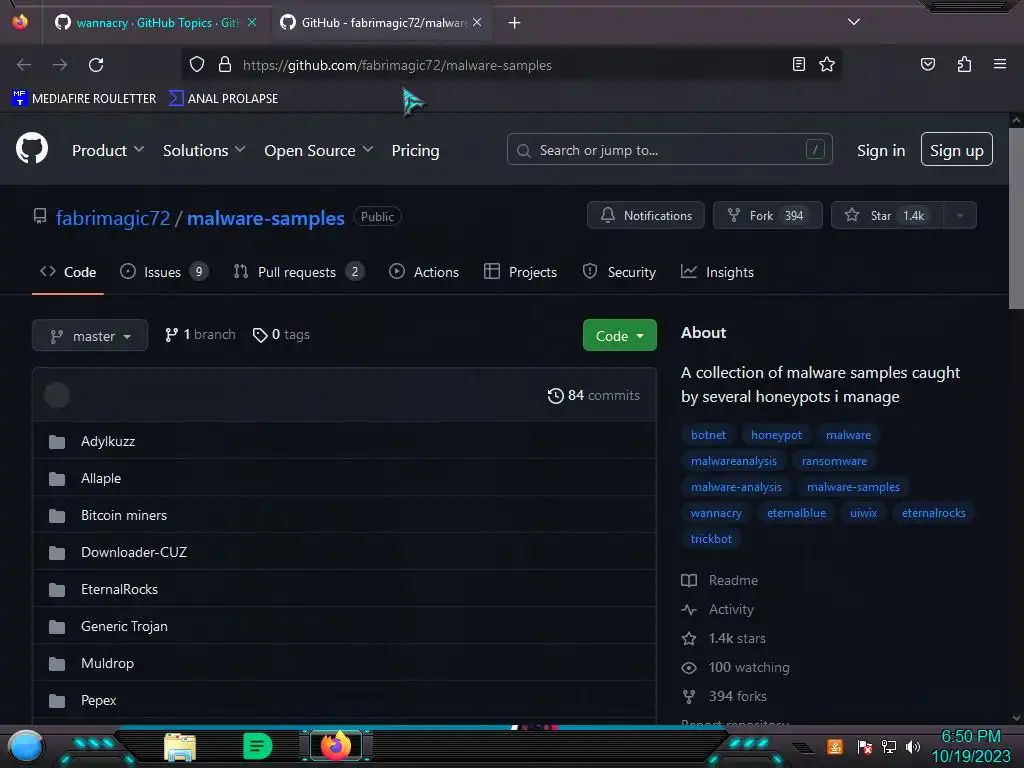1024x768 pixels.
Task: Close the fabrimagic72/malware tab
Action: tap(477, 23)
